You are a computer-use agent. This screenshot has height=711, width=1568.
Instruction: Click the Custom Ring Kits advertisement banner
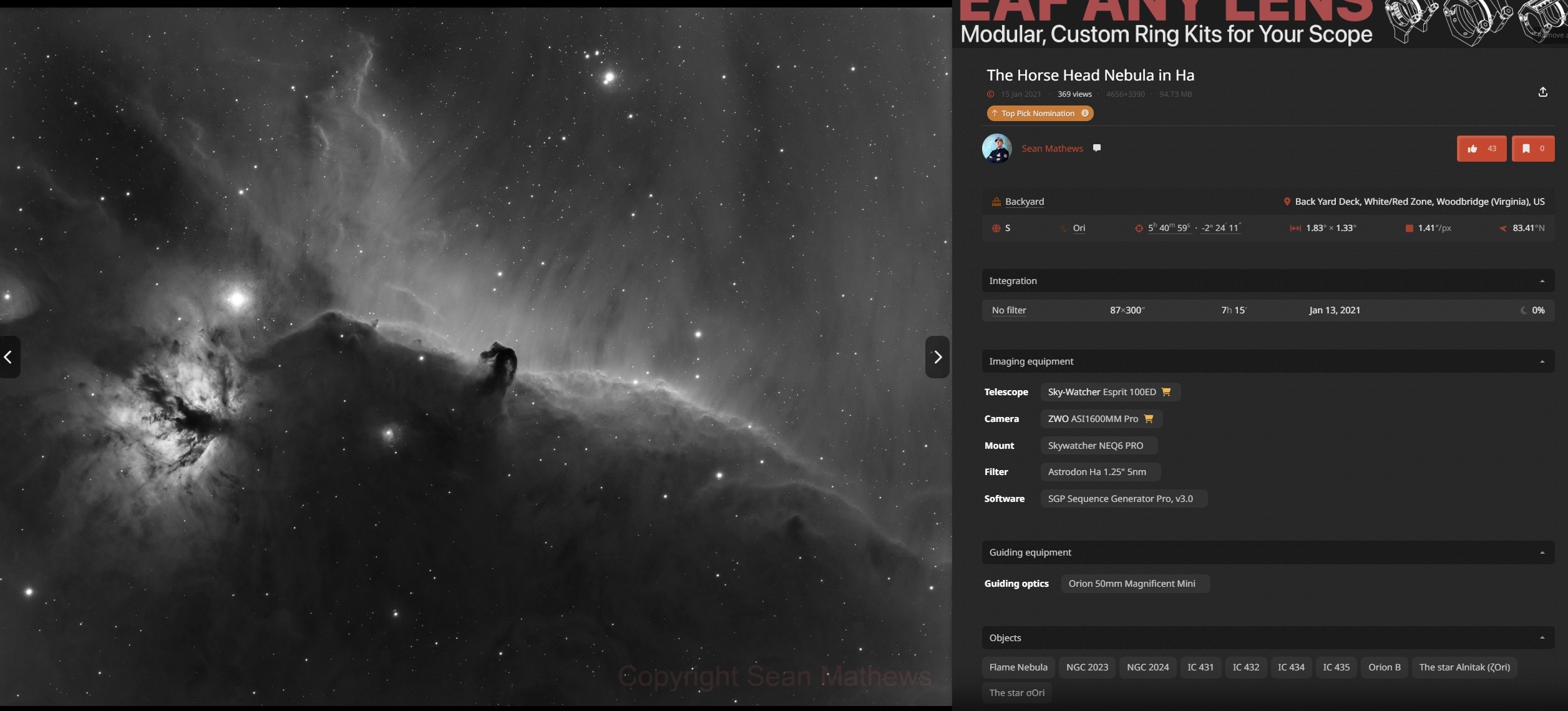1260,23
